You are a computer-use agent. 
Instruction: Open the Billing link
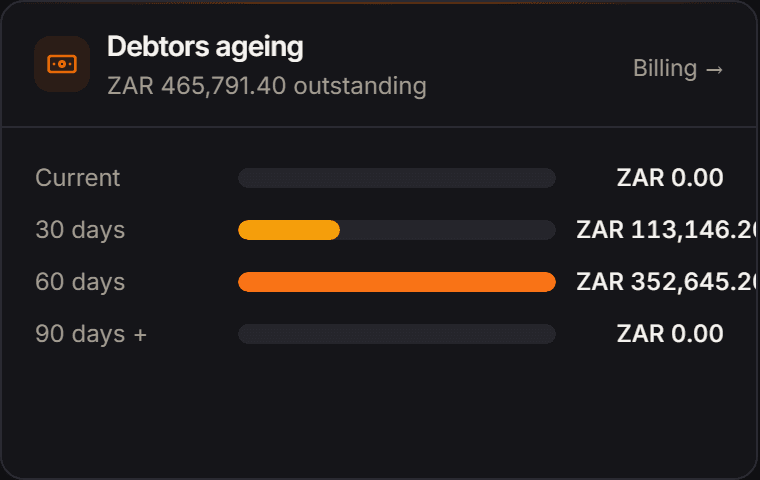point(678,68)
